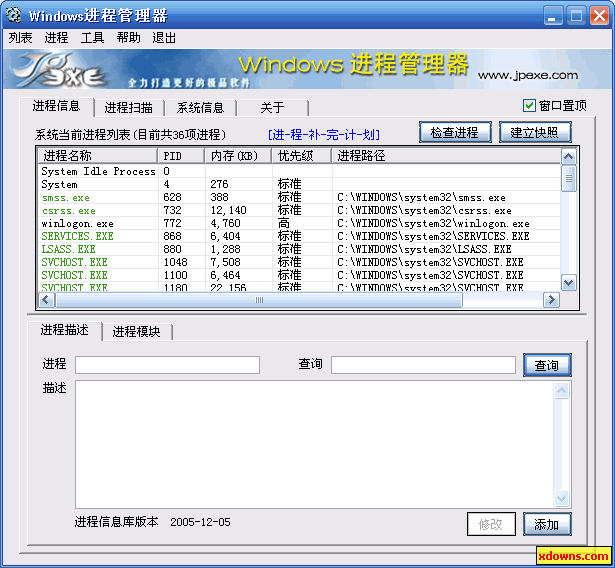Click the horizontal scrollbar left arrow
This screenshot has height=568, width=615.
pos(46,300)
